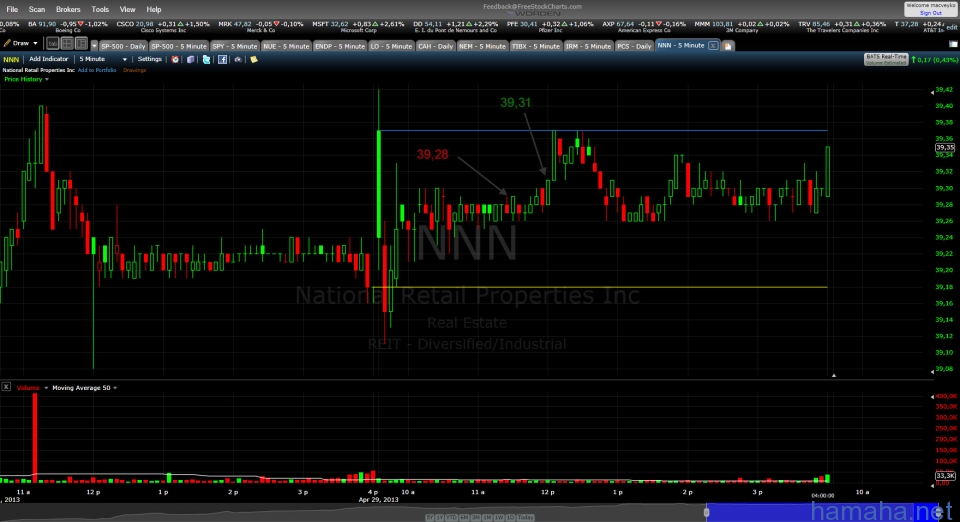Click the 33,3K volume value label
Viewport: 960px width, 522px height.
click(x=945, y=475)
